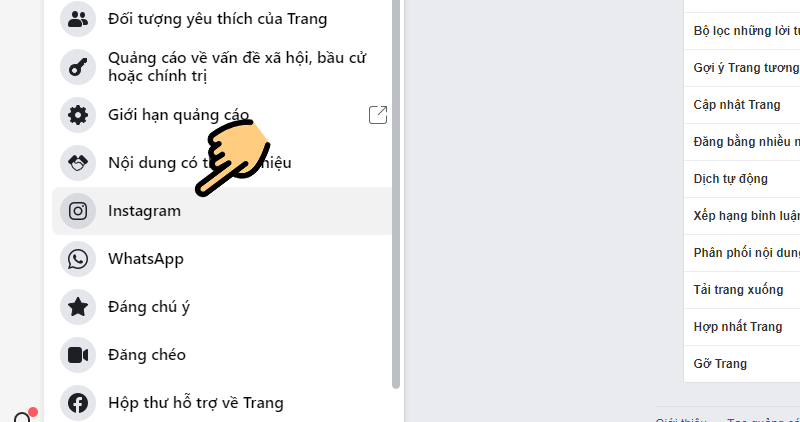Click the handshake icon for branded content
The height and width of the screenshot is (422, 800).
click(78, 163)
